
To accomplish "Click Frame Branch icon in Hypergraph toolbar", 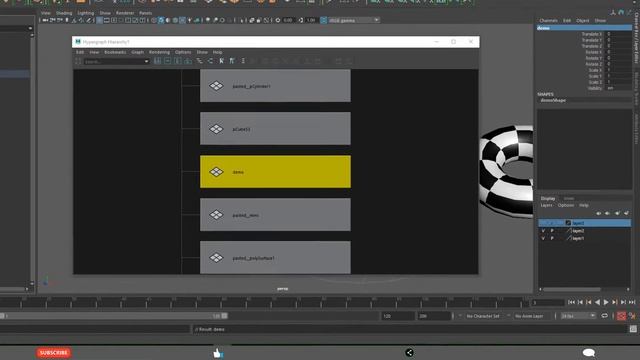I will click(x=188, y=61).
